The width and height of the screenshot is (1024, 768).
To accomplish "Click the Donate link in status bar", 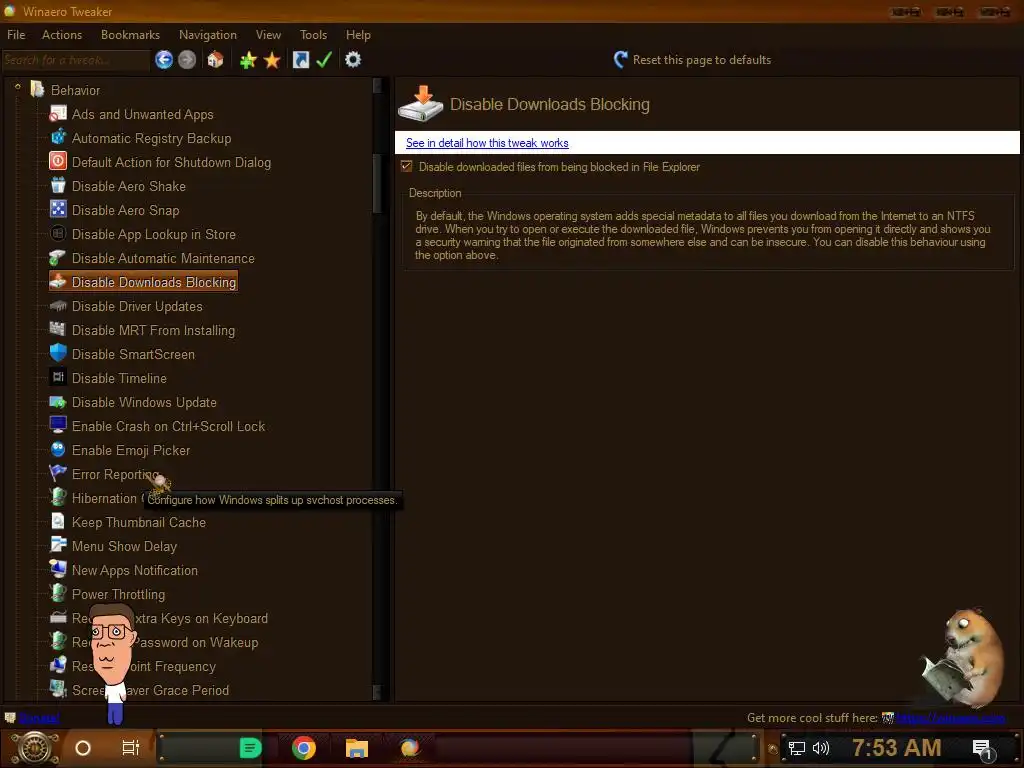I will coord(39,718).
